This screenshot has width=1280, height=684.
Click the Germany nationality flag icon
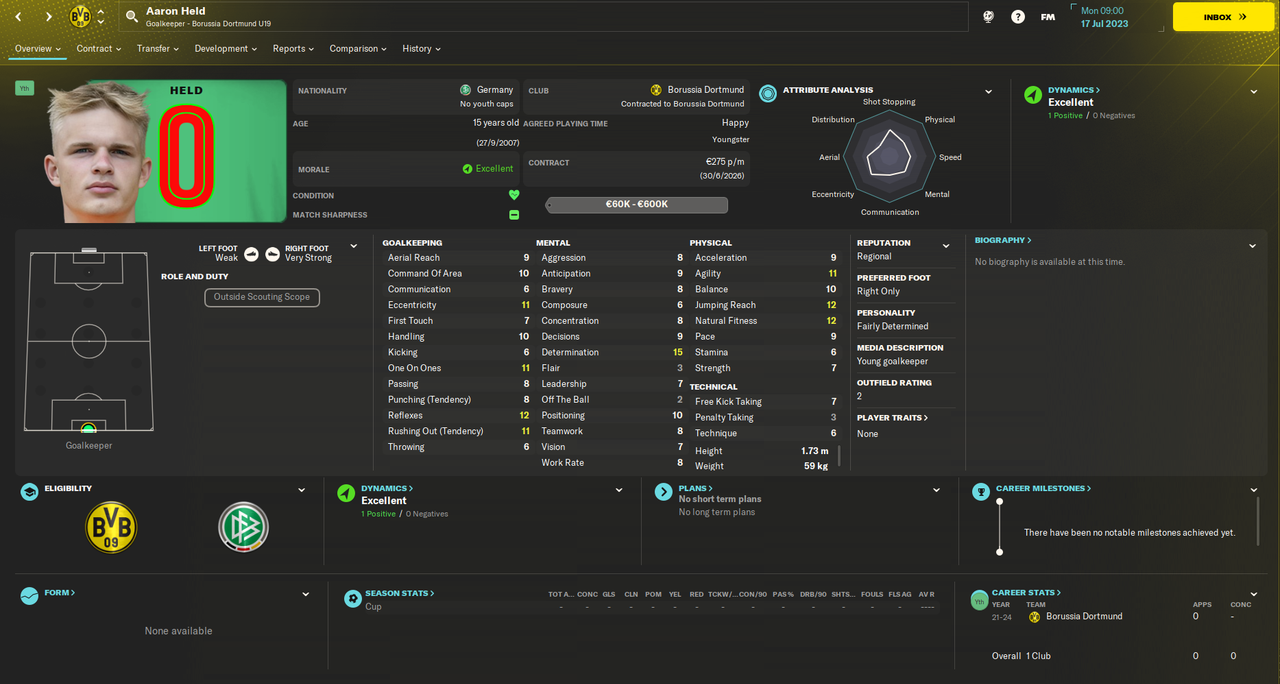tap(466, 90)
